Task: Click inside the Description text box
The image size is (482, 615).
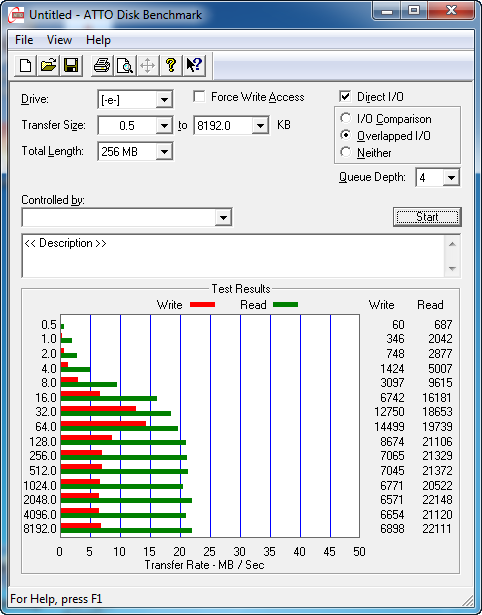Action: [233, 256]
